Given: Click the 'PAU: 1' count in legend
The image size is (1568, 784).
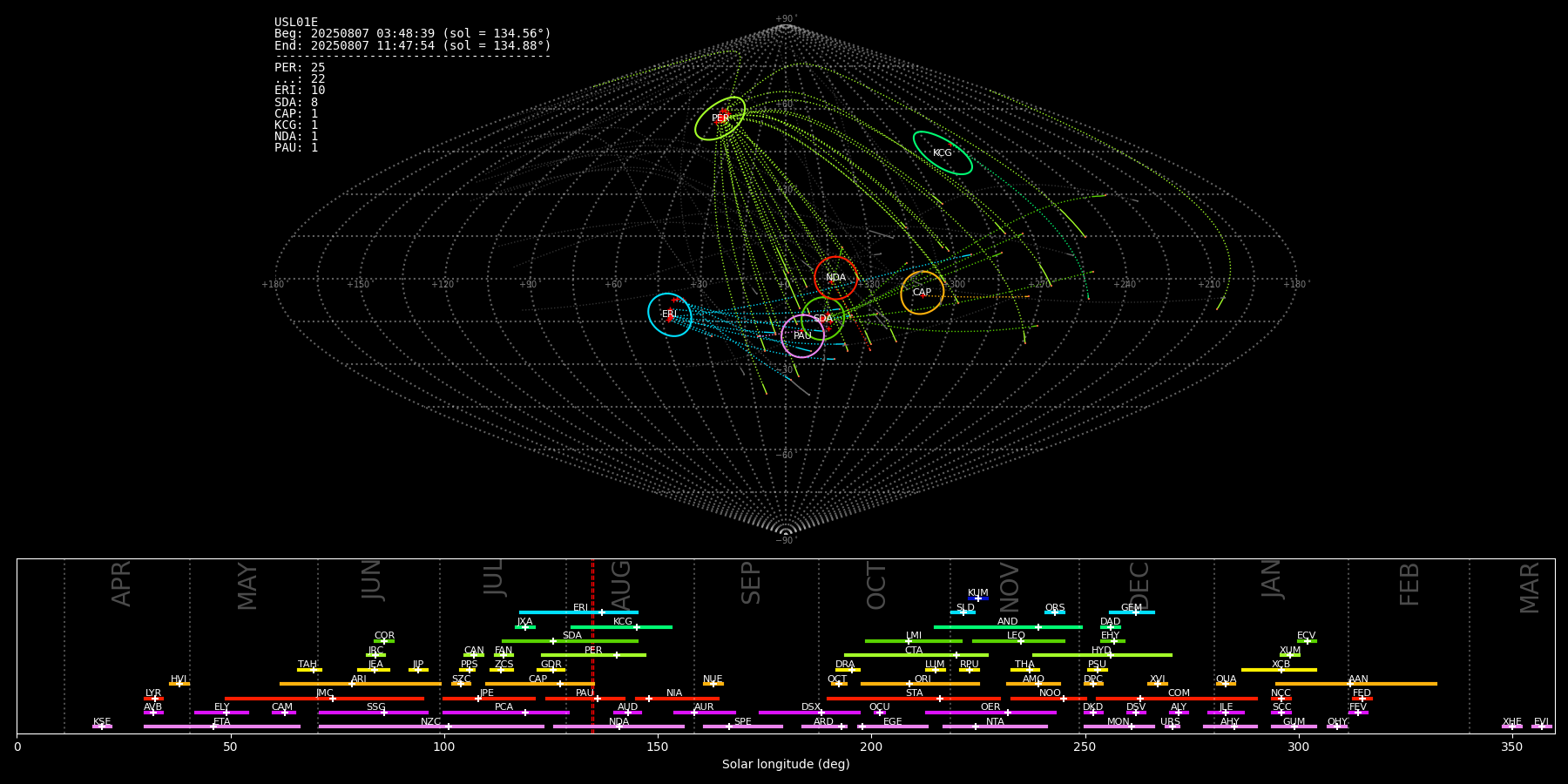Looking at the screenshot, I should point(296,148).
